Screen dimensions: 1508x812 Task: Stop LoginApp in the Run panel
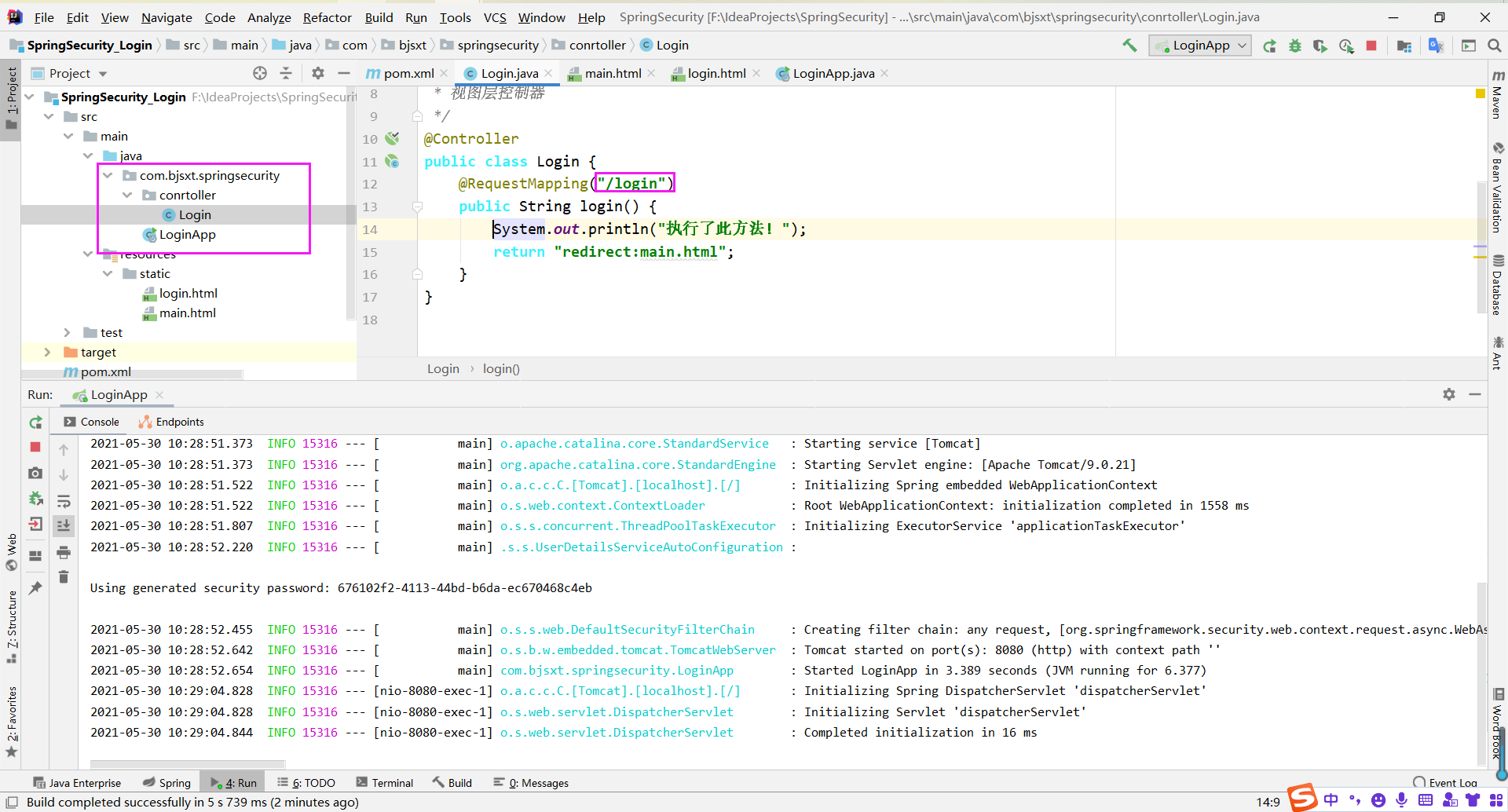coord(35,447)
